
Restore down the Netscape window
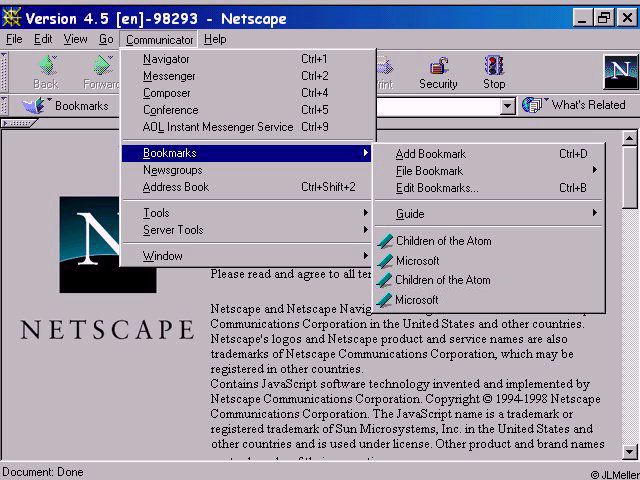(604, 18)
